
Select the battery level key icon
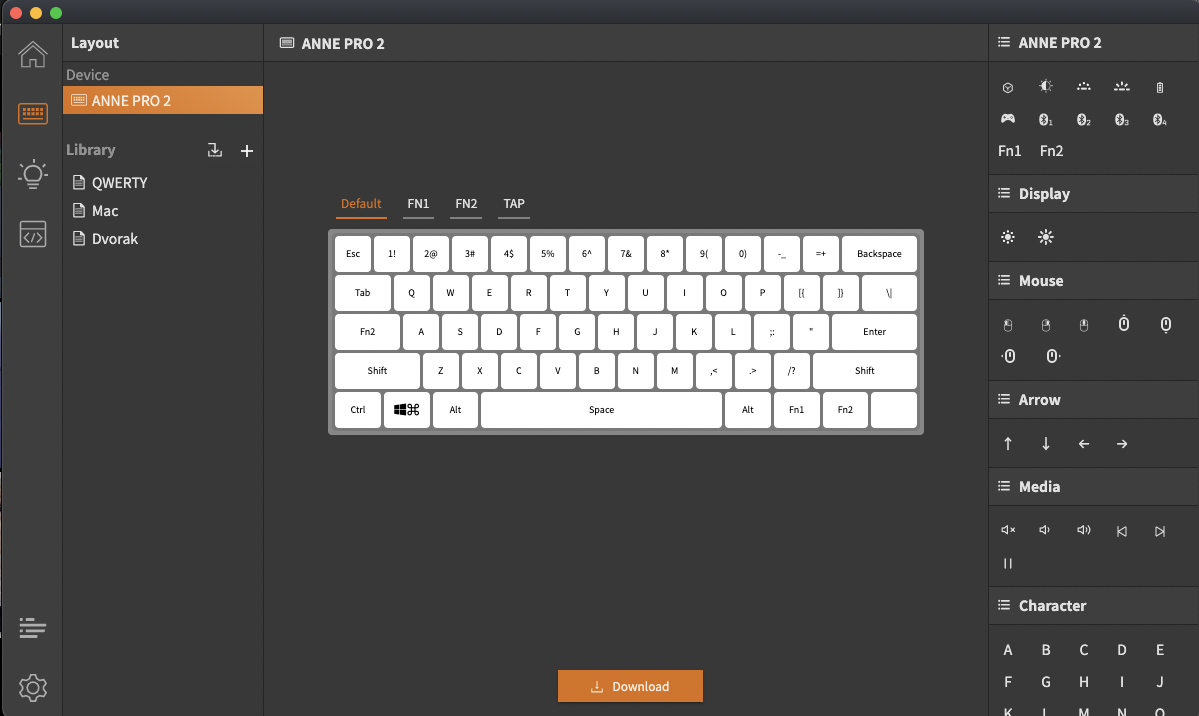(x=1160, y=87)
